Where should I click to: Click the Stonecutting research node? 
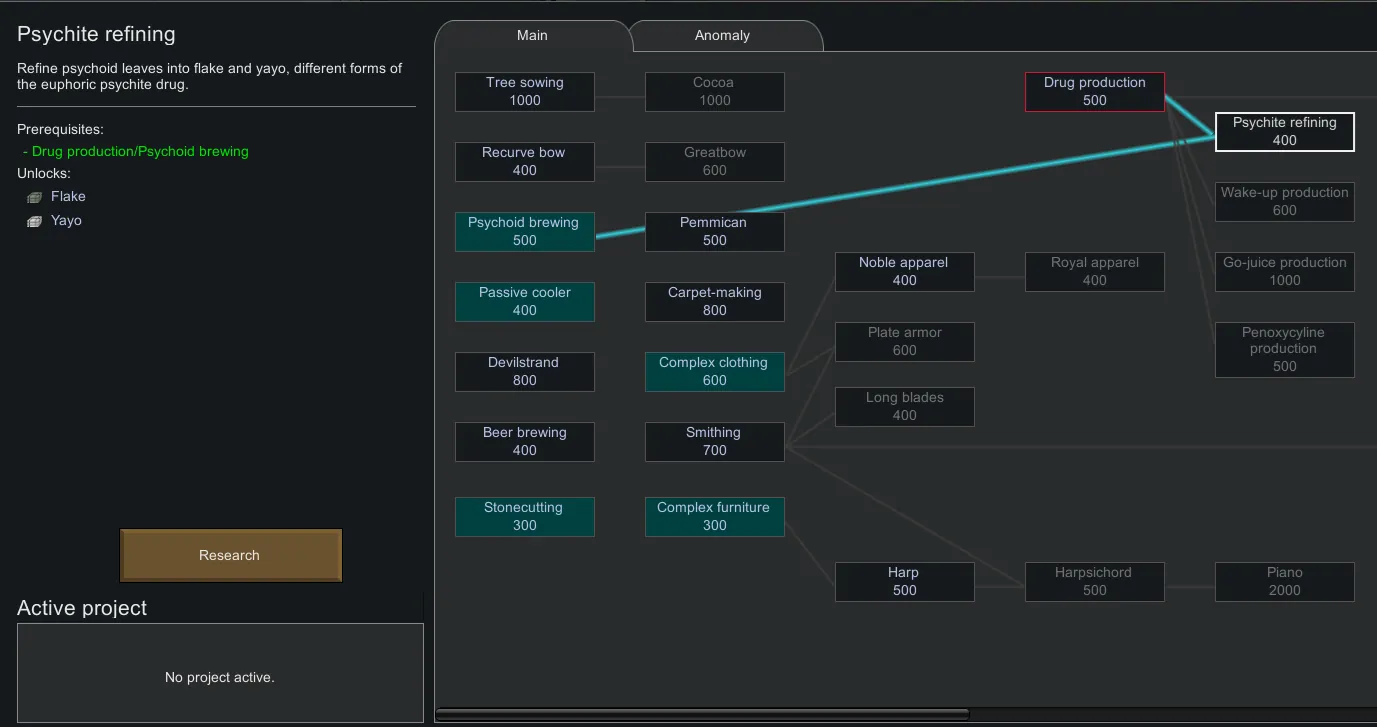(524, 517)
